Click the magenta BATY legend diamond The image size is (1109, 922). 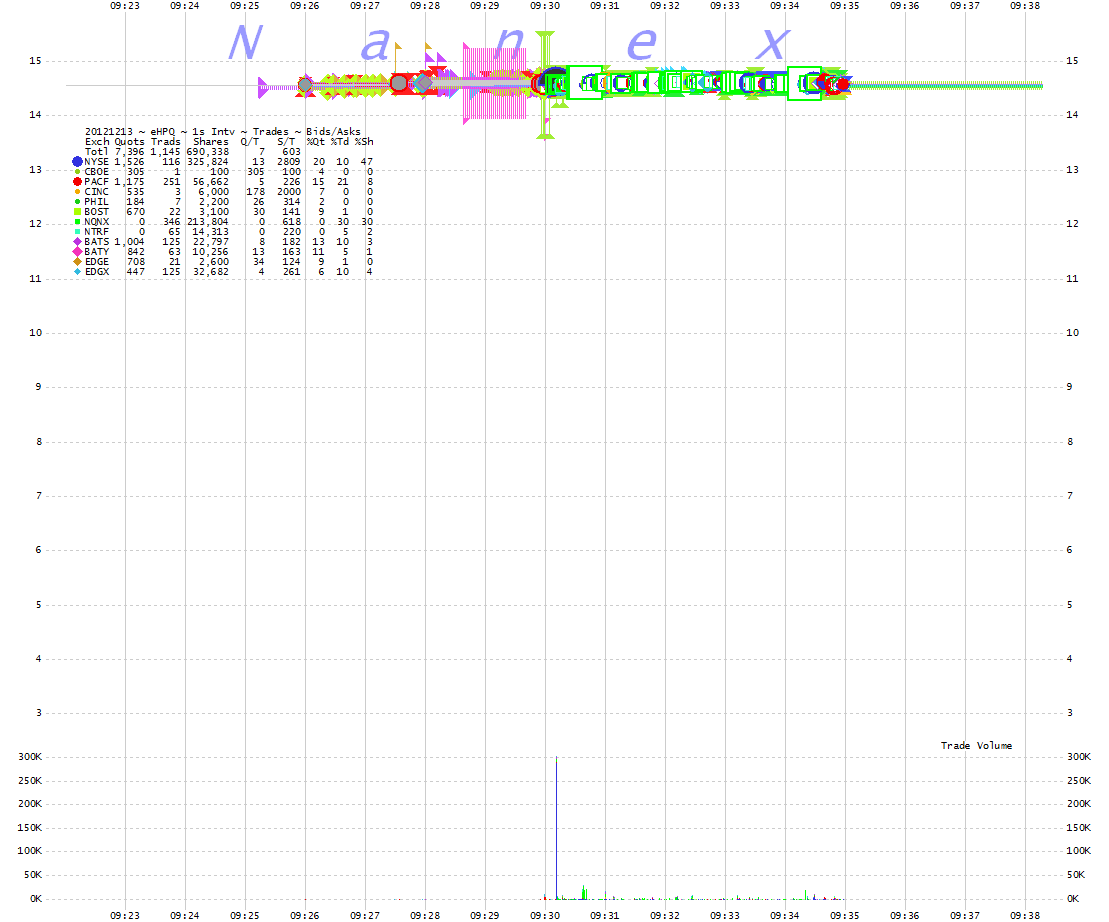(78, 252)
